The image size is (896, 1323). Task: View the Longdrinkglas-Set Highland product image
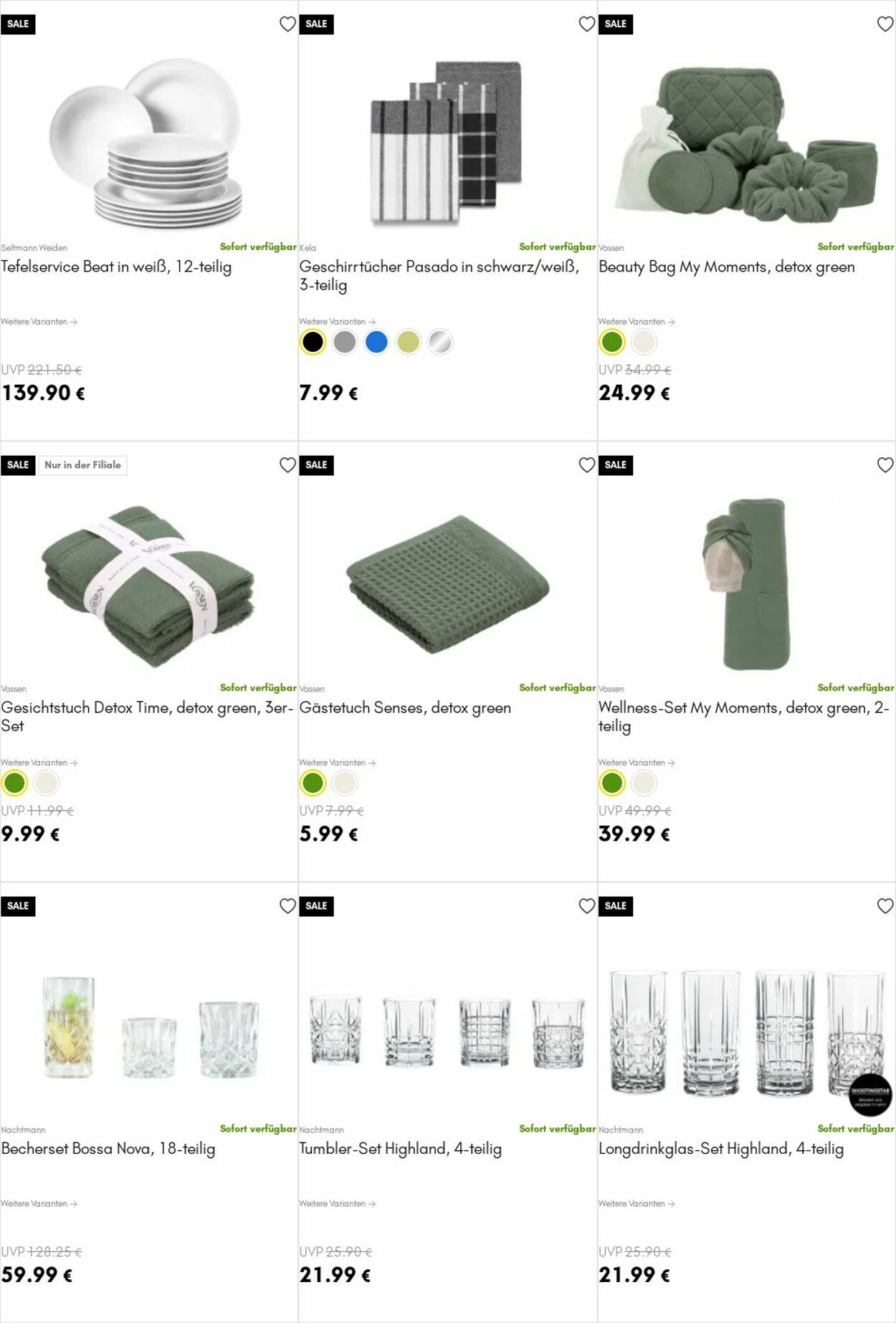click(x=746, y=1032)
